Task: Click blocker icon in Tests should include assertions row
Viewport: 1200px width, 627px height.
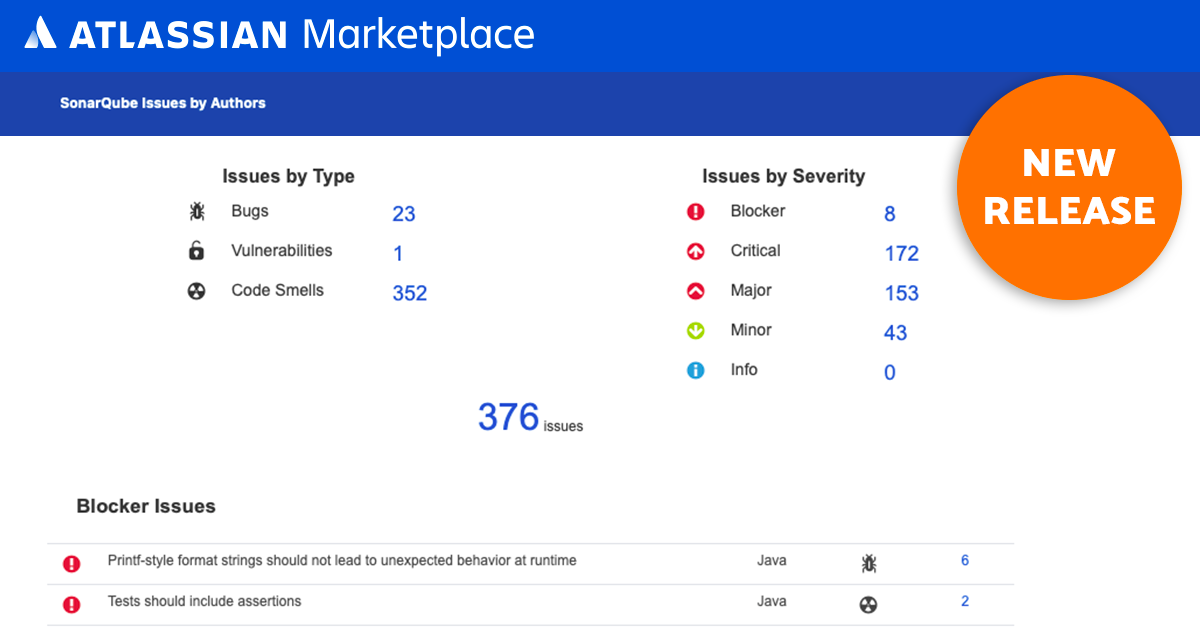Action: tap(71, 604)
